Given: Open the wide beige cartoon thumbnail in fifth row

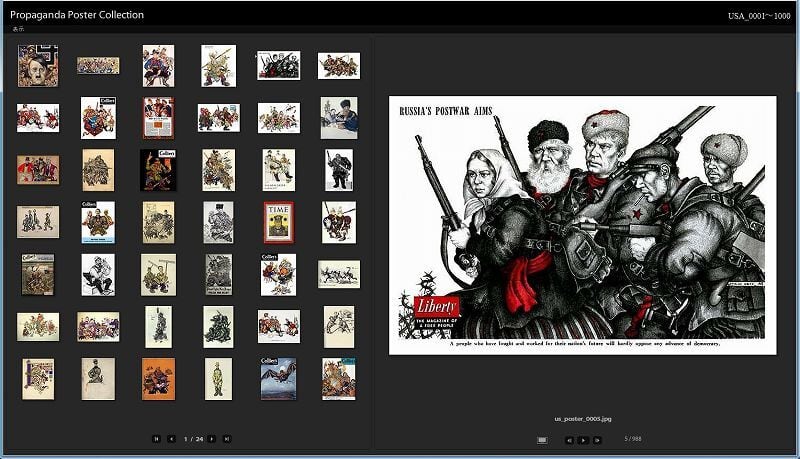Looking at the screenshot, I should tap(339, 274).
